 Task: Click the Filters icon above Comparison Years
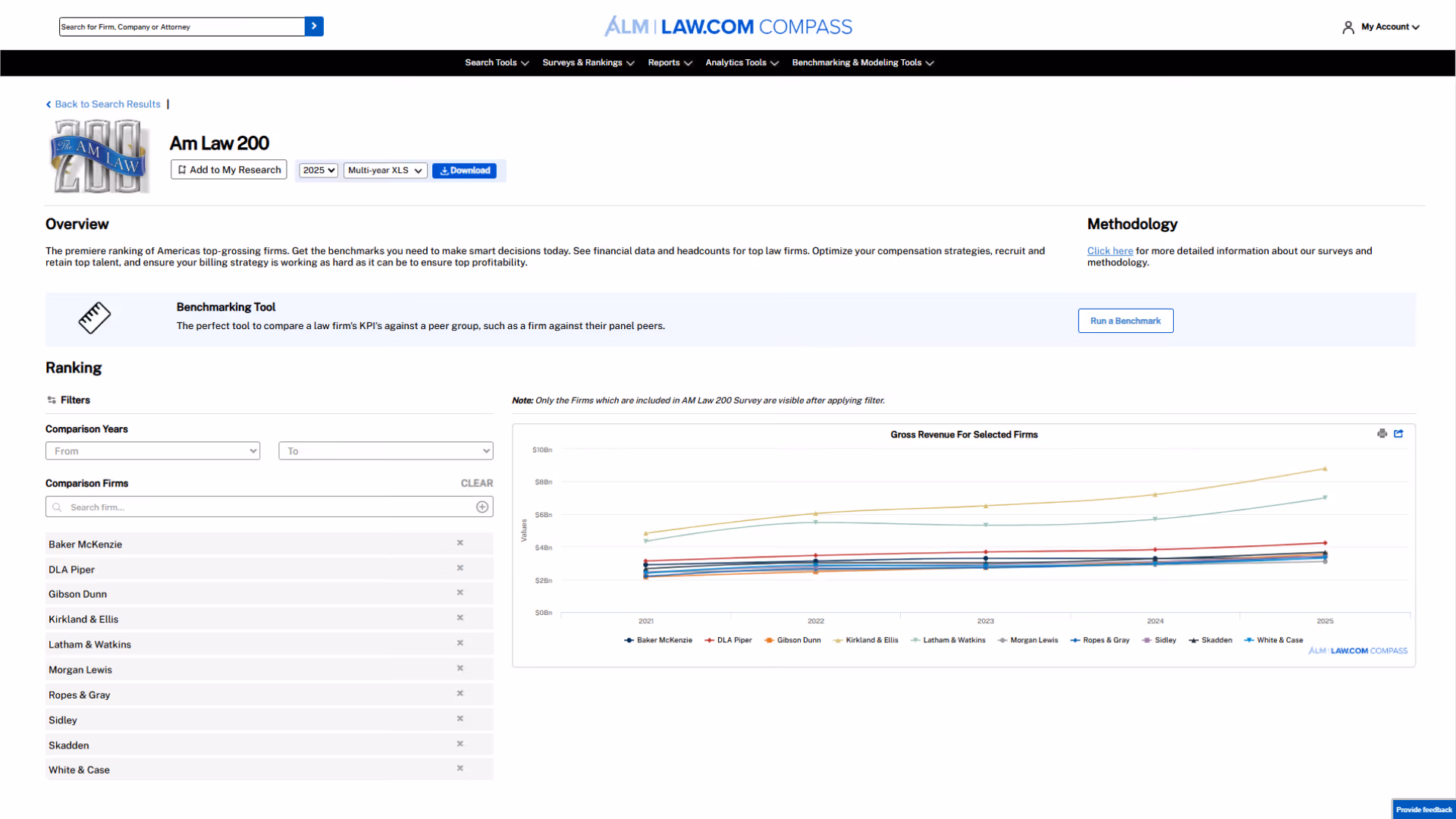pyautogui.click(x=50, y=400)
